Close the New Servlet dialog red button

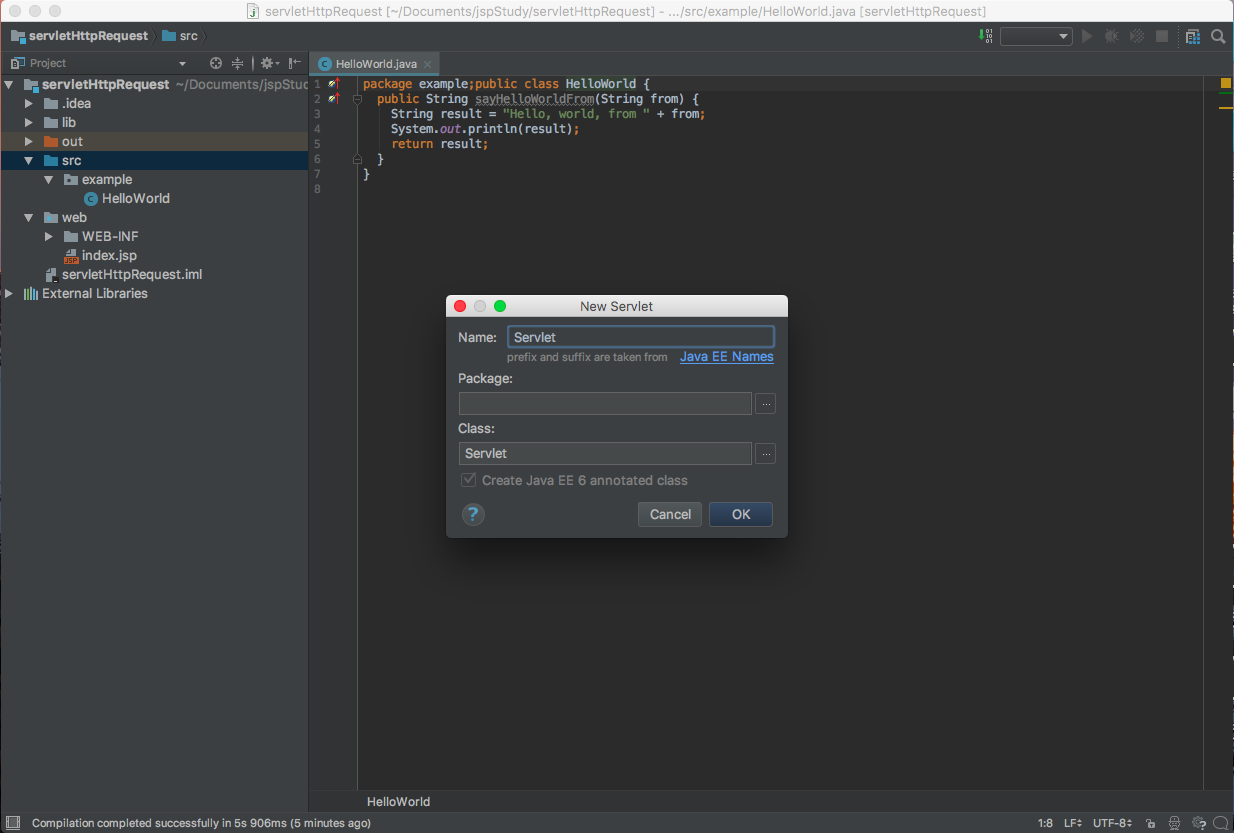(460, 306)
